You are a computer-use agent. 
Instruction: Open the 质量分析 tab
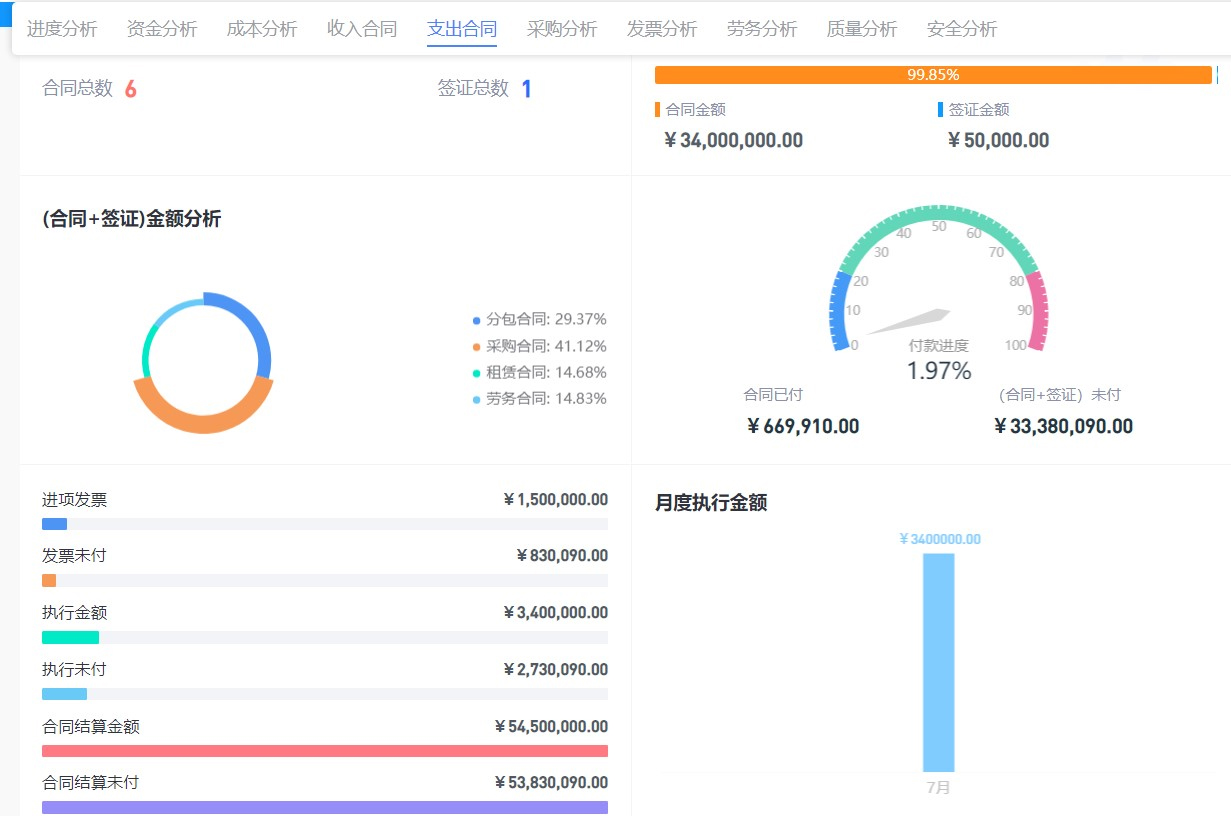862,29
